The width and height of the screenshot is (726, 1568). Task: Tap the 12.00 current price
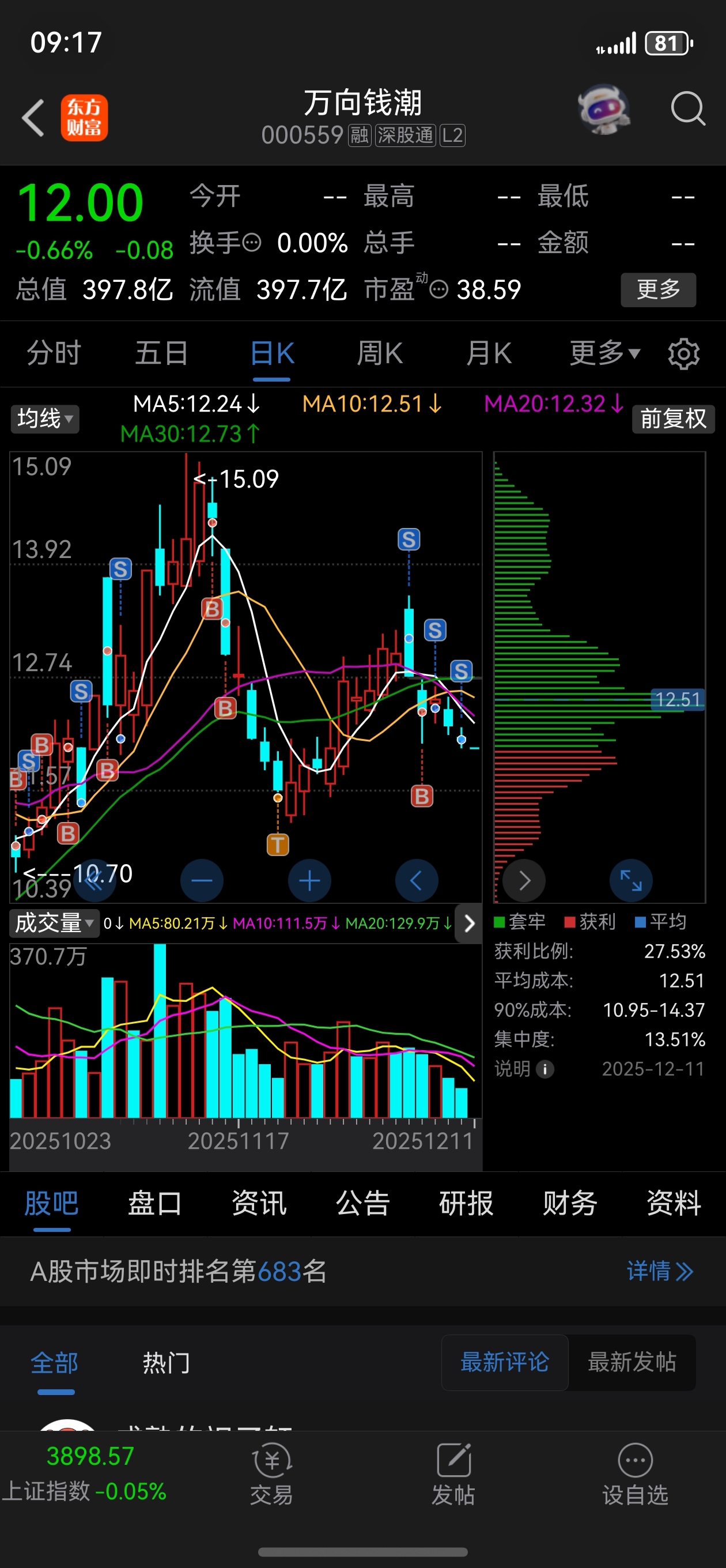(80, 203)
